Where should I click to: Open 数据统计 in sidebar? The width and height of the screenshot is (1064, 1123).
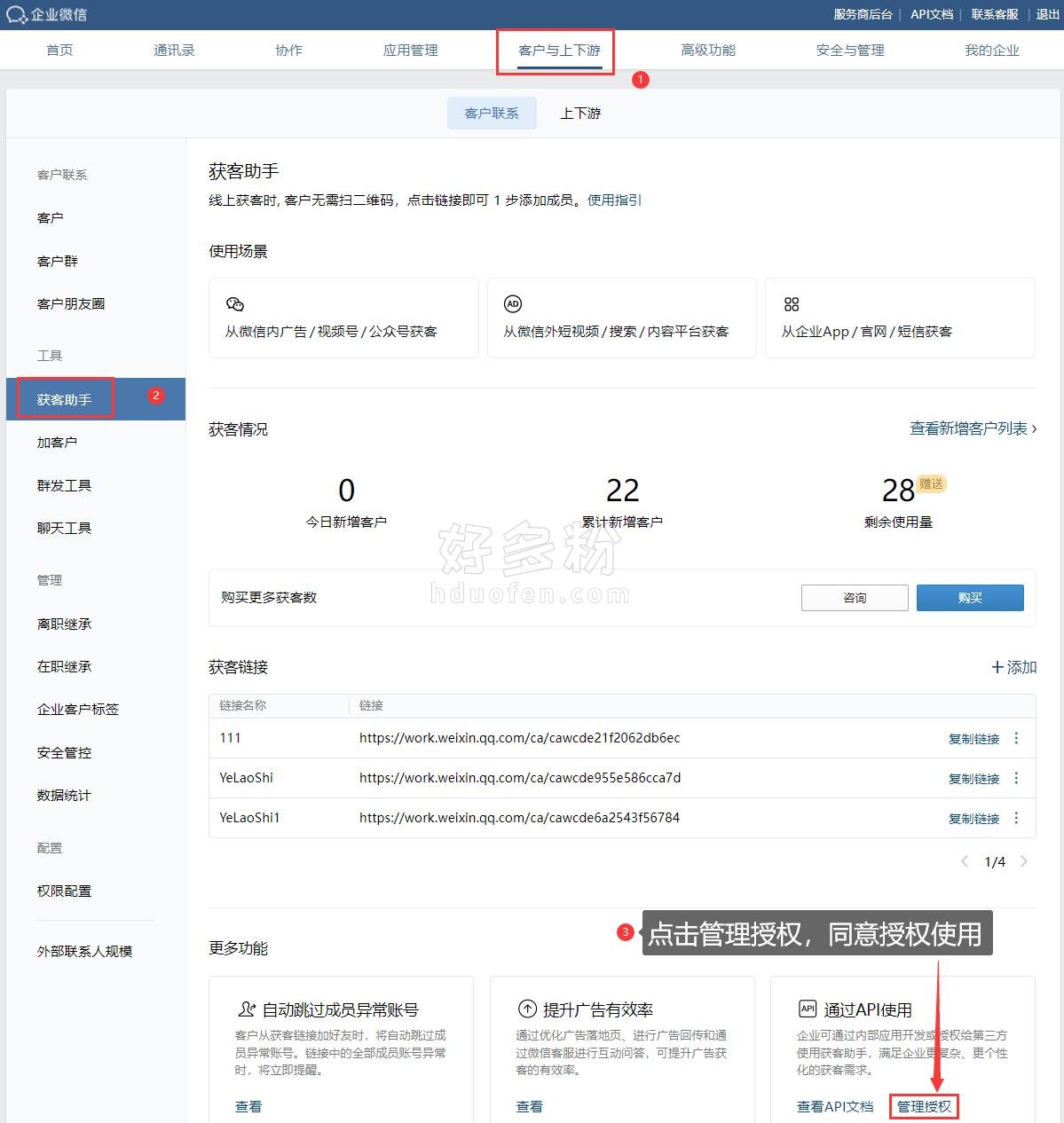coord(64,796)
